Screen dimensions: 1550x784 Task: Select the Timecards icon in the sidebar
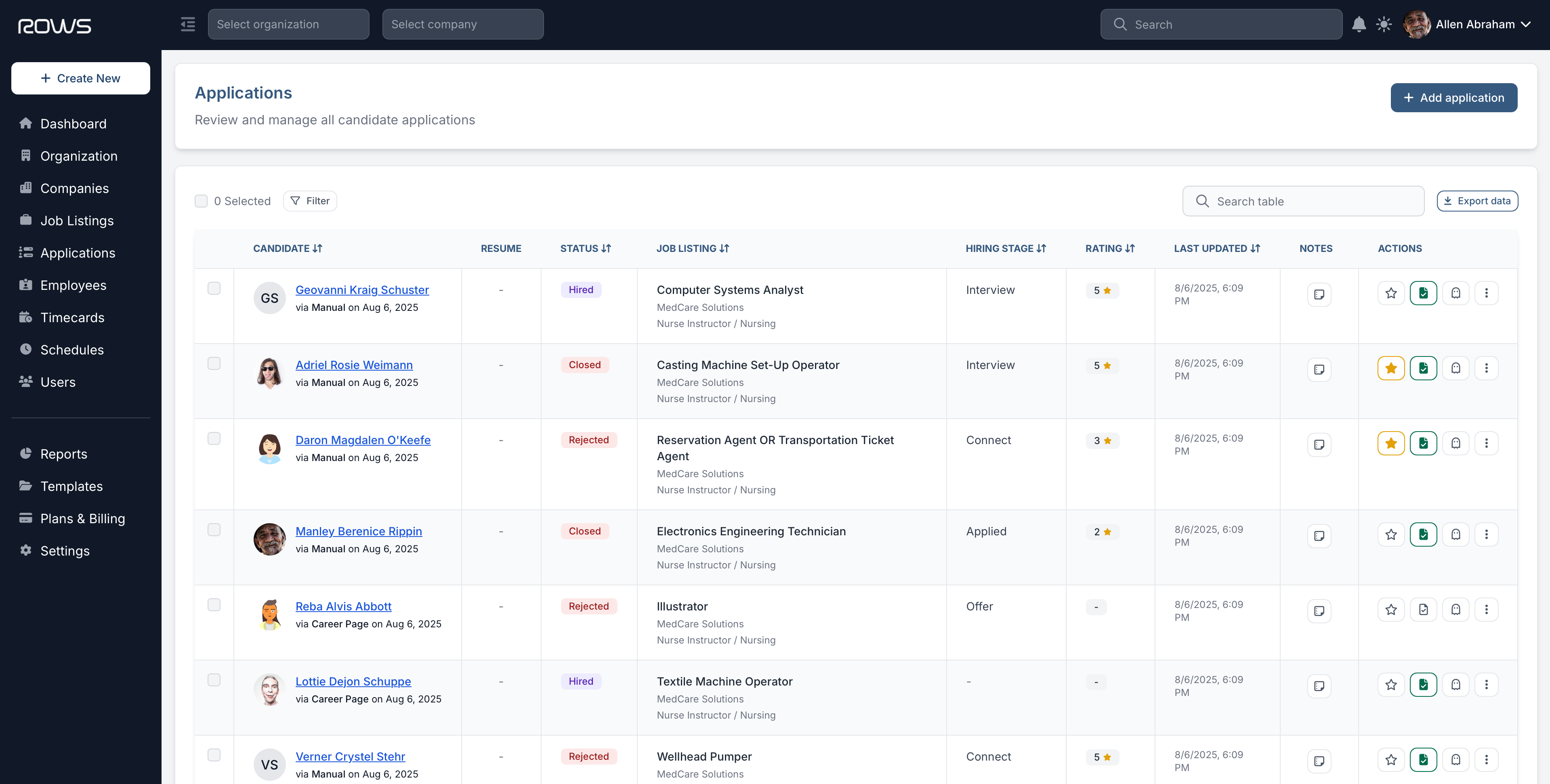[26, 317]
